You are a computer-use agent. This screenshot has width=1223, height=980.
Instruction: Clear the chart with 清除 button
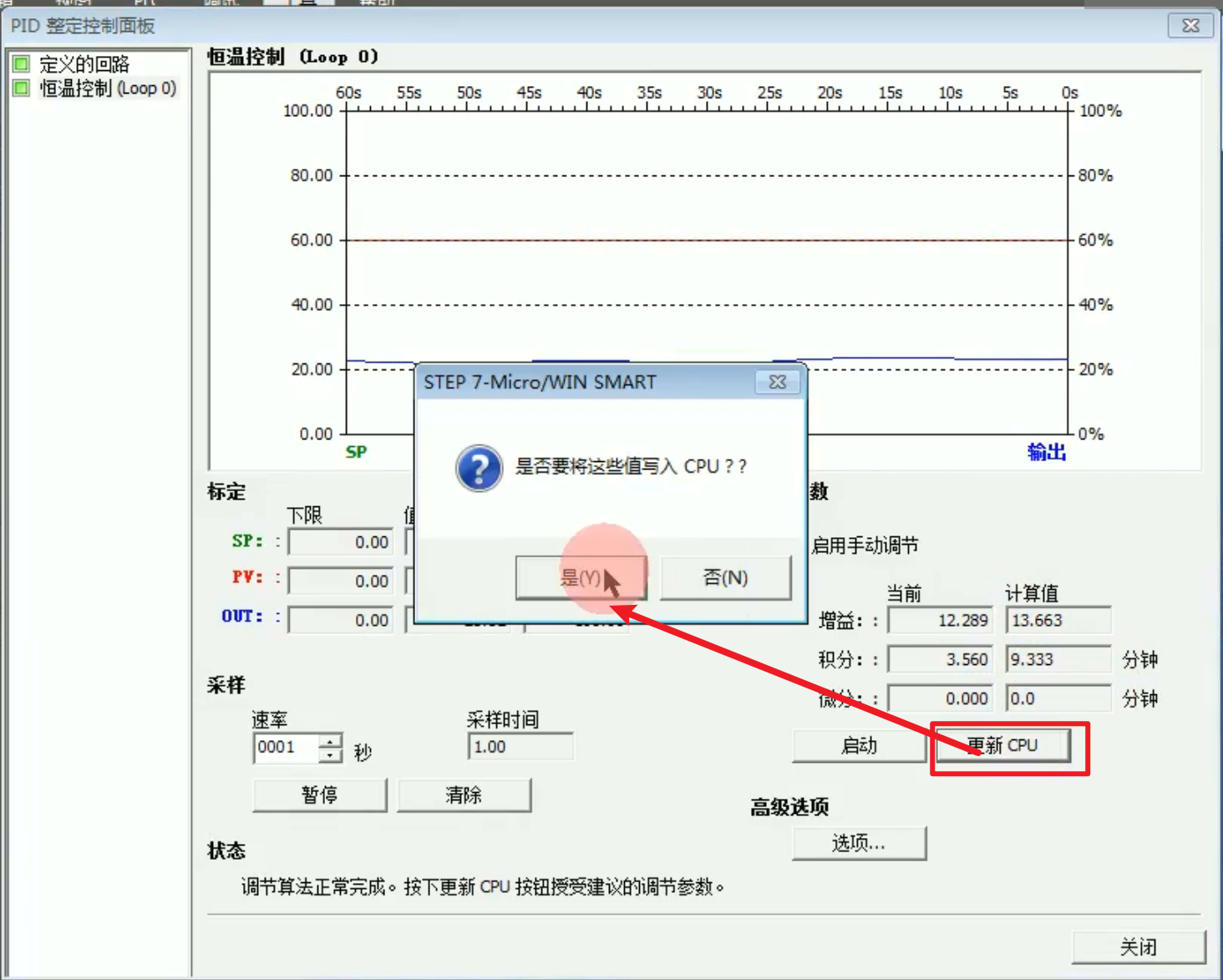tap(464, 795)
